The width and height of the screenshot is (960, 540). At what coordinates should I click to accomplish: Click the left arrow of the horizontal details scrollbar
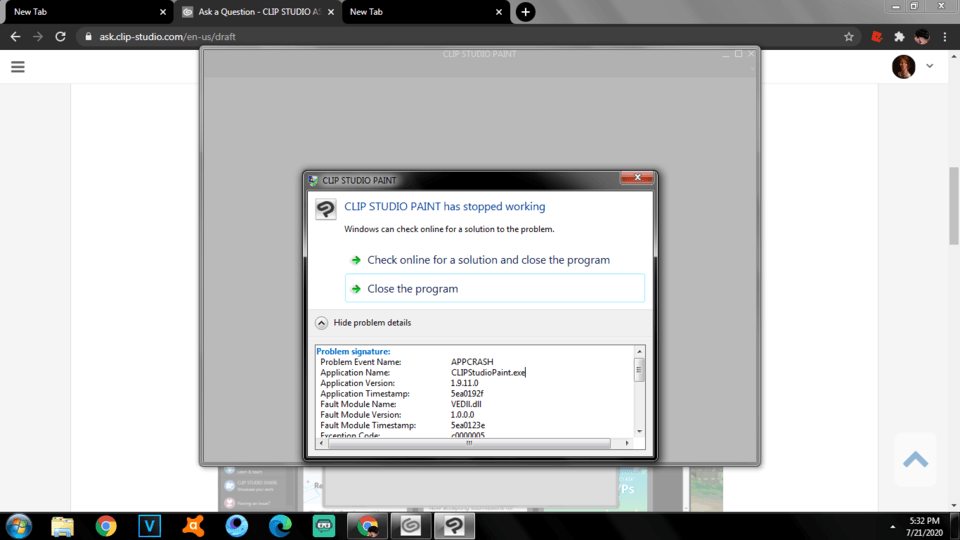(322, 443)
